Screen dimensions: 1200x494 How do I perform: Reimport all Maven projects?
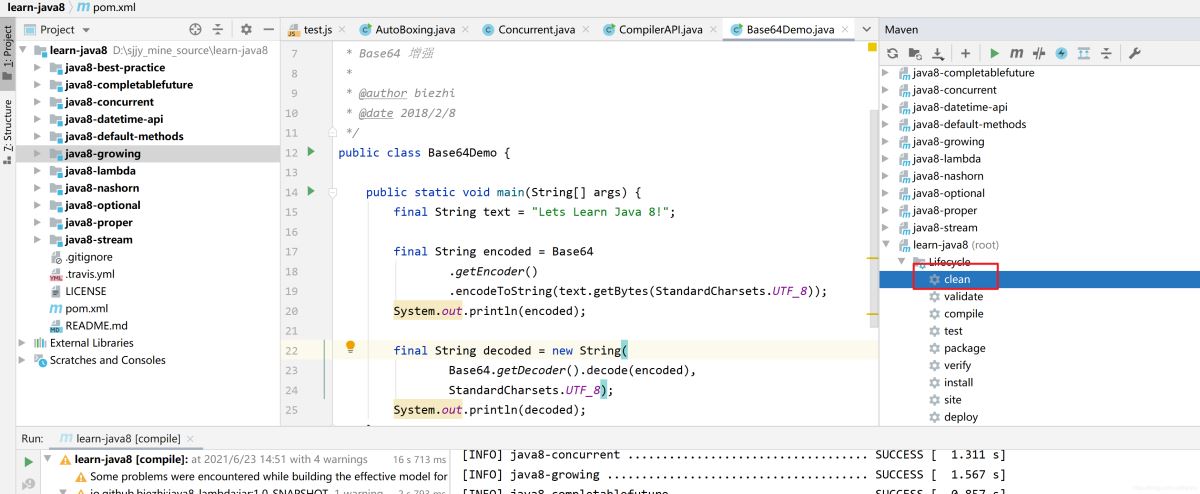coord(892,53)
